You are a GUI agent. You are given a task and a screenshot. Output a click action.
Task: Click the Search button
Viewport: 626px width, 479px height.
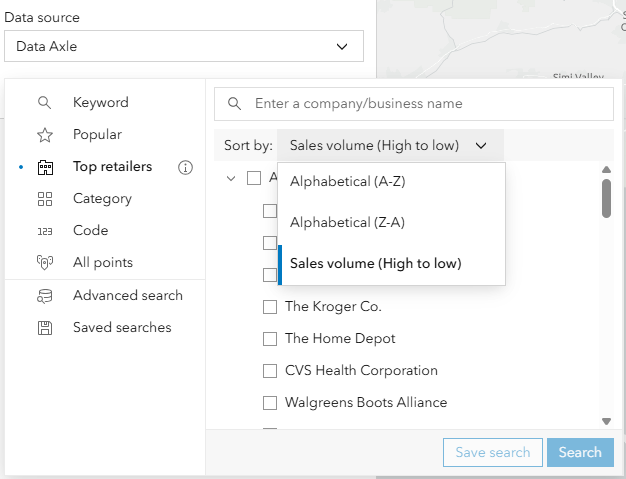580,452
